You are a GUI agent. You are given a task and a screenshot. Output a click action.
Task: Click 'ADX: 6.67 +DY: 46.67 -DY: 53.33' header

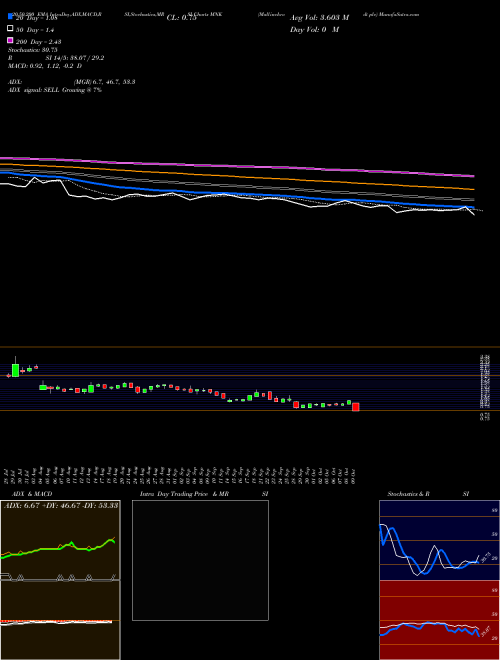(61, 505)
